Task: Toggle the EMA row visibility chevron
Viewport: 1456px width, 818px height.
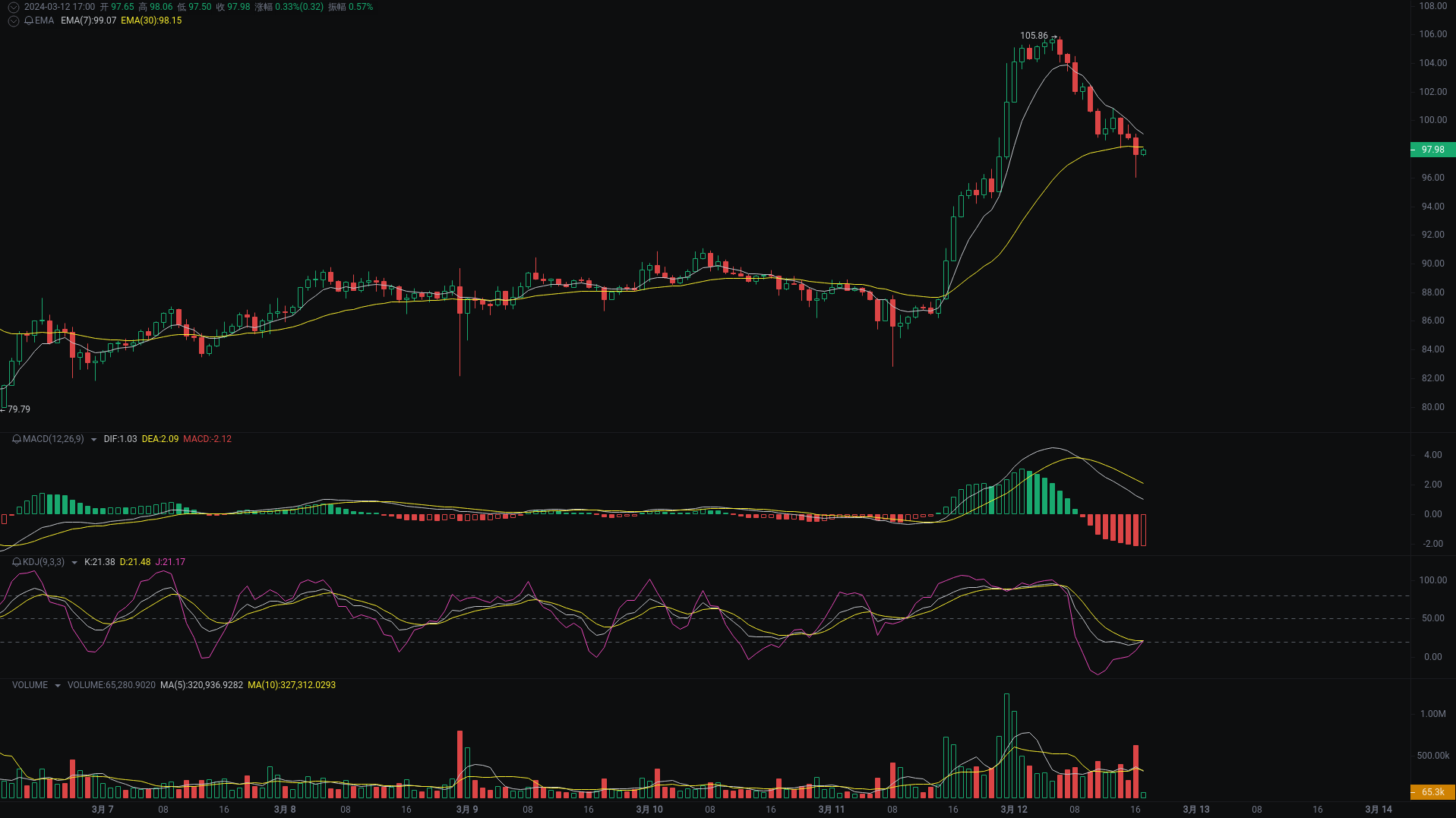Action: click(13, 21)
